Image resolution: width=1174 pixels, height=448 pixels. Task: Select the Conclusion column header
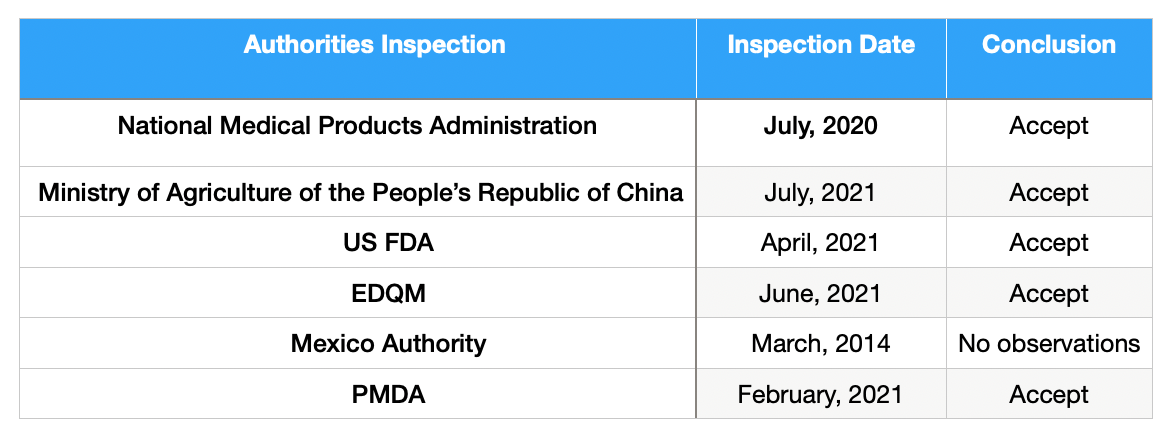pos(1049,58)
